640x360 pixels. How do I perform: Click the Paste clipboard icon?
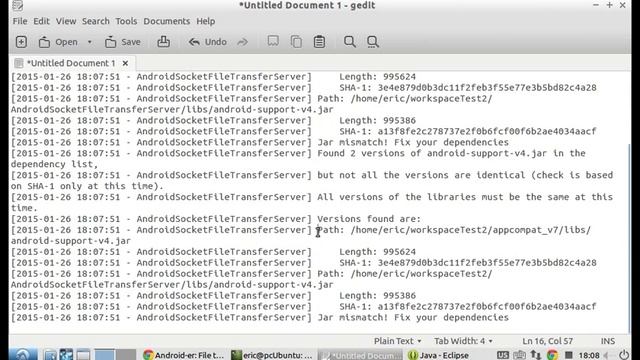[319, 42]
